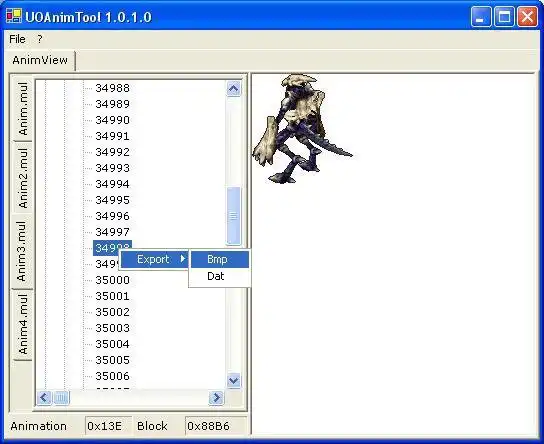Viewport: 544px width, 444px height.
Task: Select tree item 34994
Action: [112, 184]
